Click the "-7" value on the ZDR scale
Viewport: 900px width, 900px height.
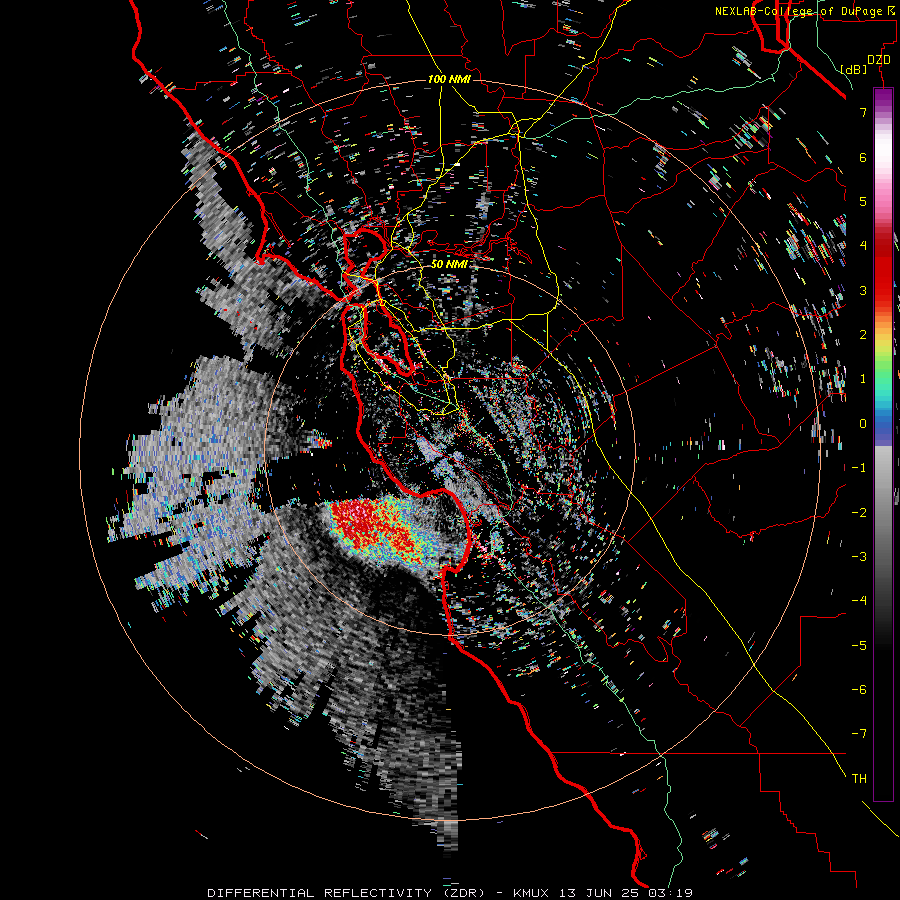(859, 734)
